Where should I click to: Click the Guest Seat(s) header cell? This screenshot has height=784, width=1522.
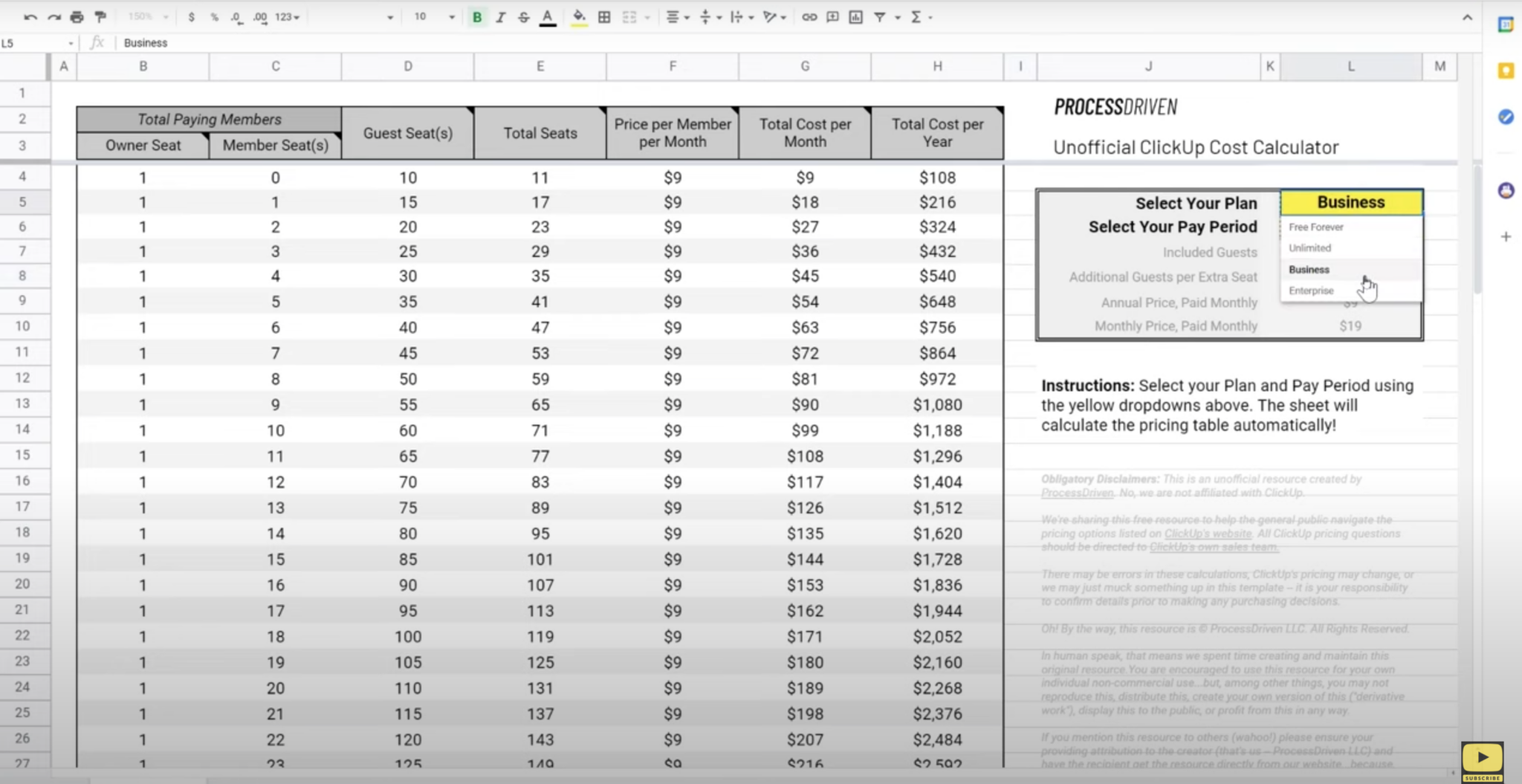(x=408, y=133)
